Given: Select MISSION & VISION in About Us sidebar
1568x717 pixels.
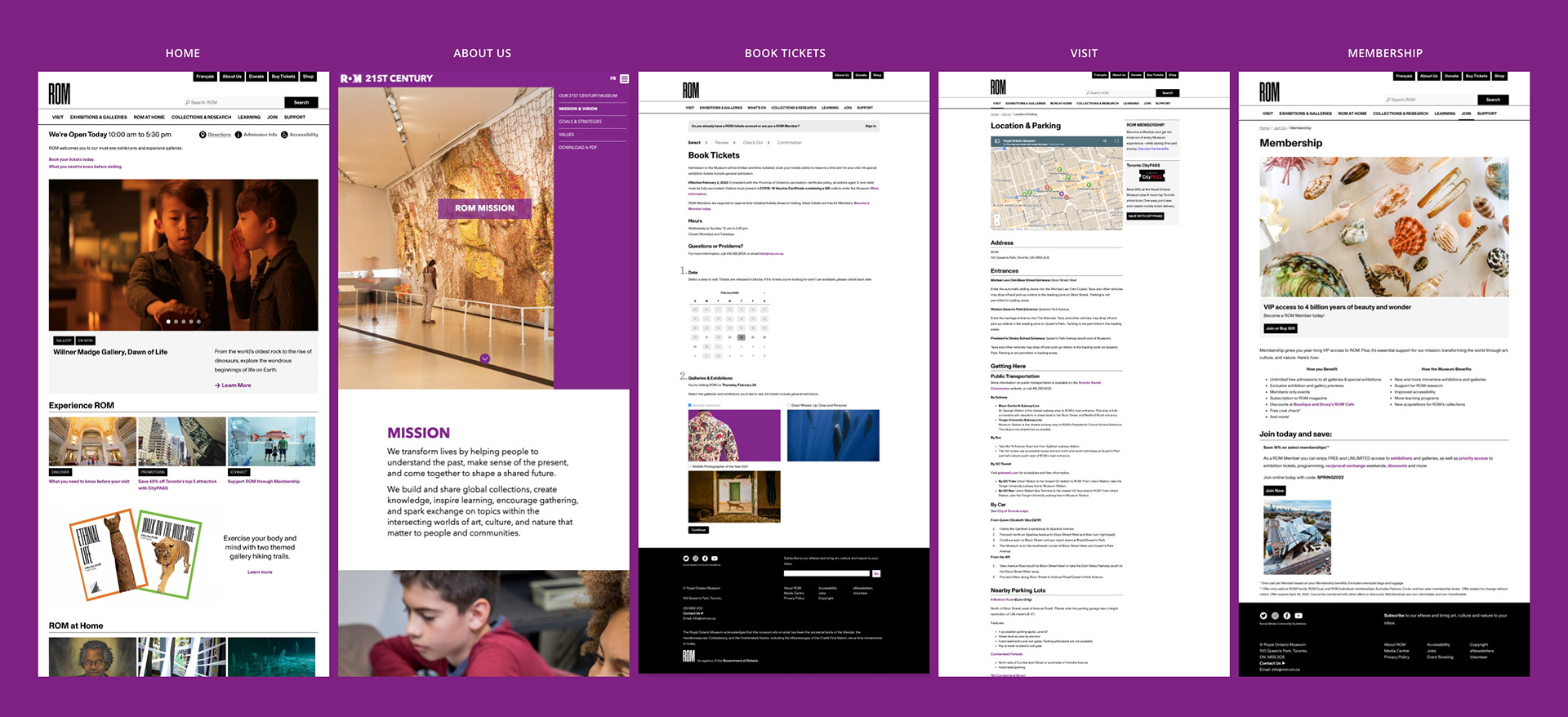Looking at the screenshot, I should click(578, 109).
